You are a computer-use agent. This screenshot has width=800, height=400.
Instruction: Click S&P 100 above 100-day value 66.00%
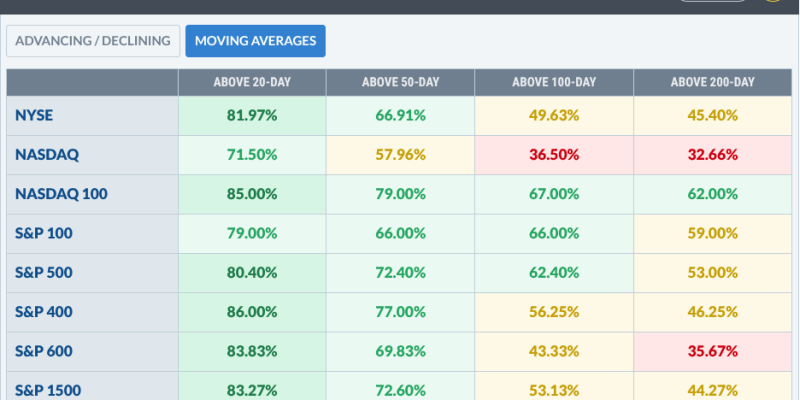pos(554,234)
